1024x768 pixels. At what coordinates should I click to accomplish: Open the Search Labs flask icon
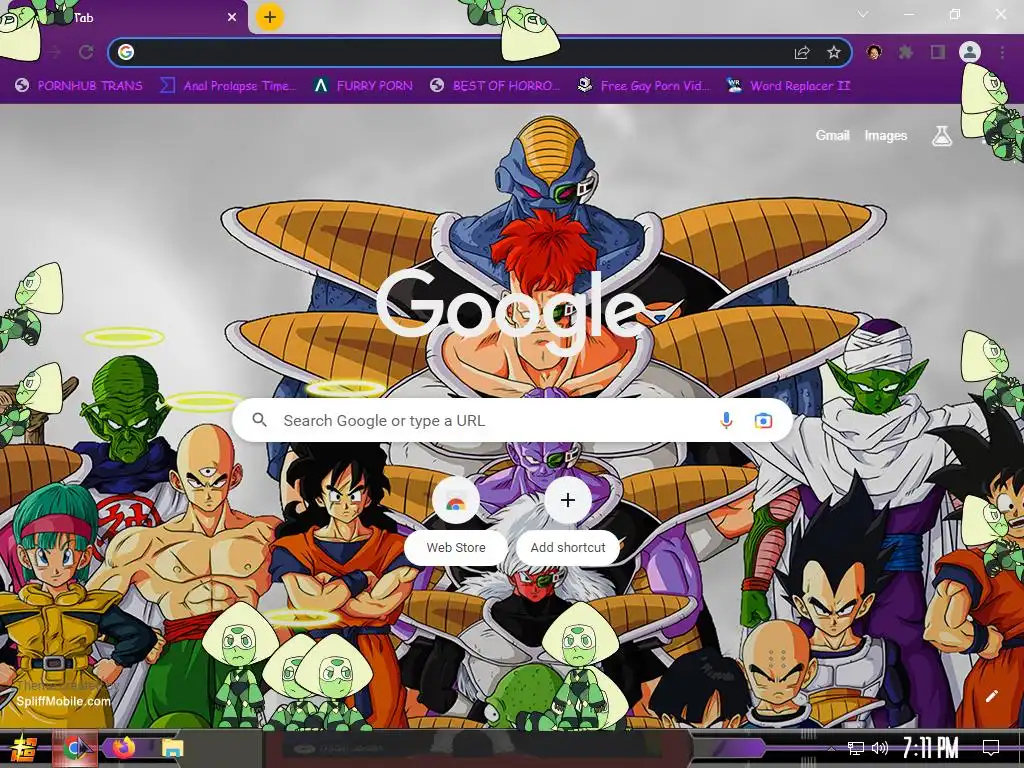pos(942,135)
